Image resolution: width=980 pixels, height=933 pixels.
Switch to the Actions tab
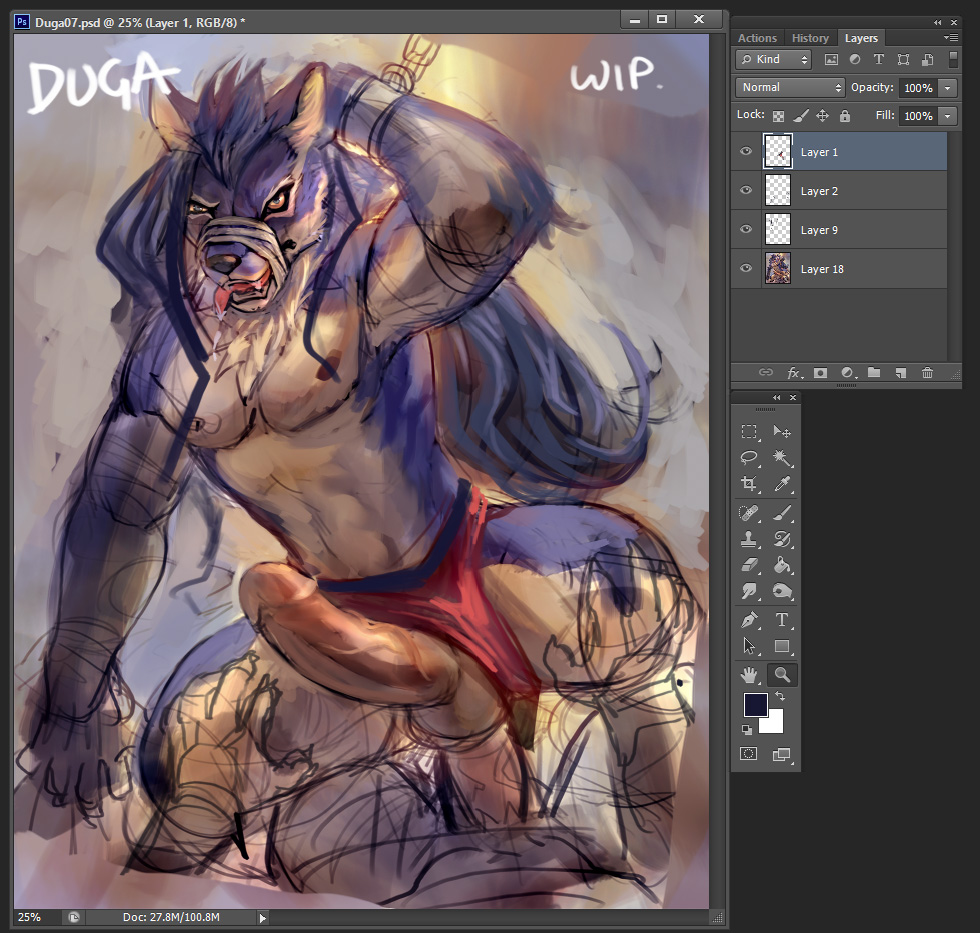(757, 38)
